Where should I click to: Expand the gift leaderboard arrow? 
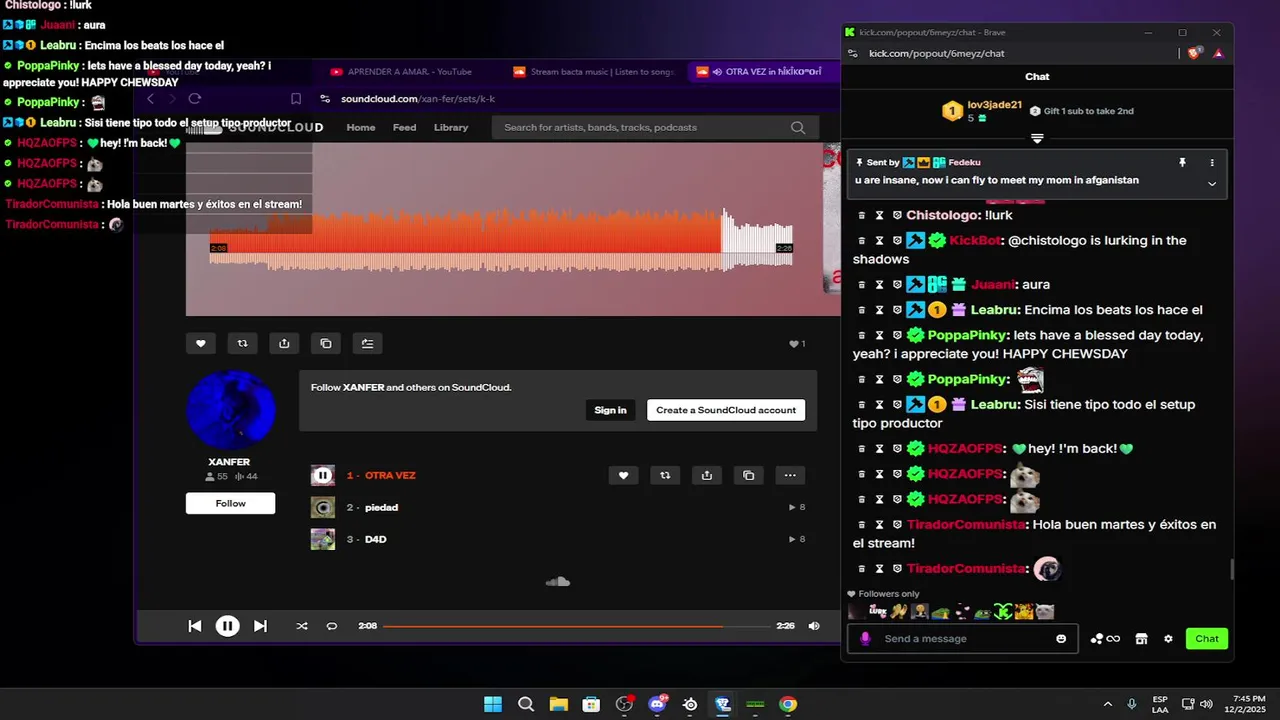pos(1037,138)
